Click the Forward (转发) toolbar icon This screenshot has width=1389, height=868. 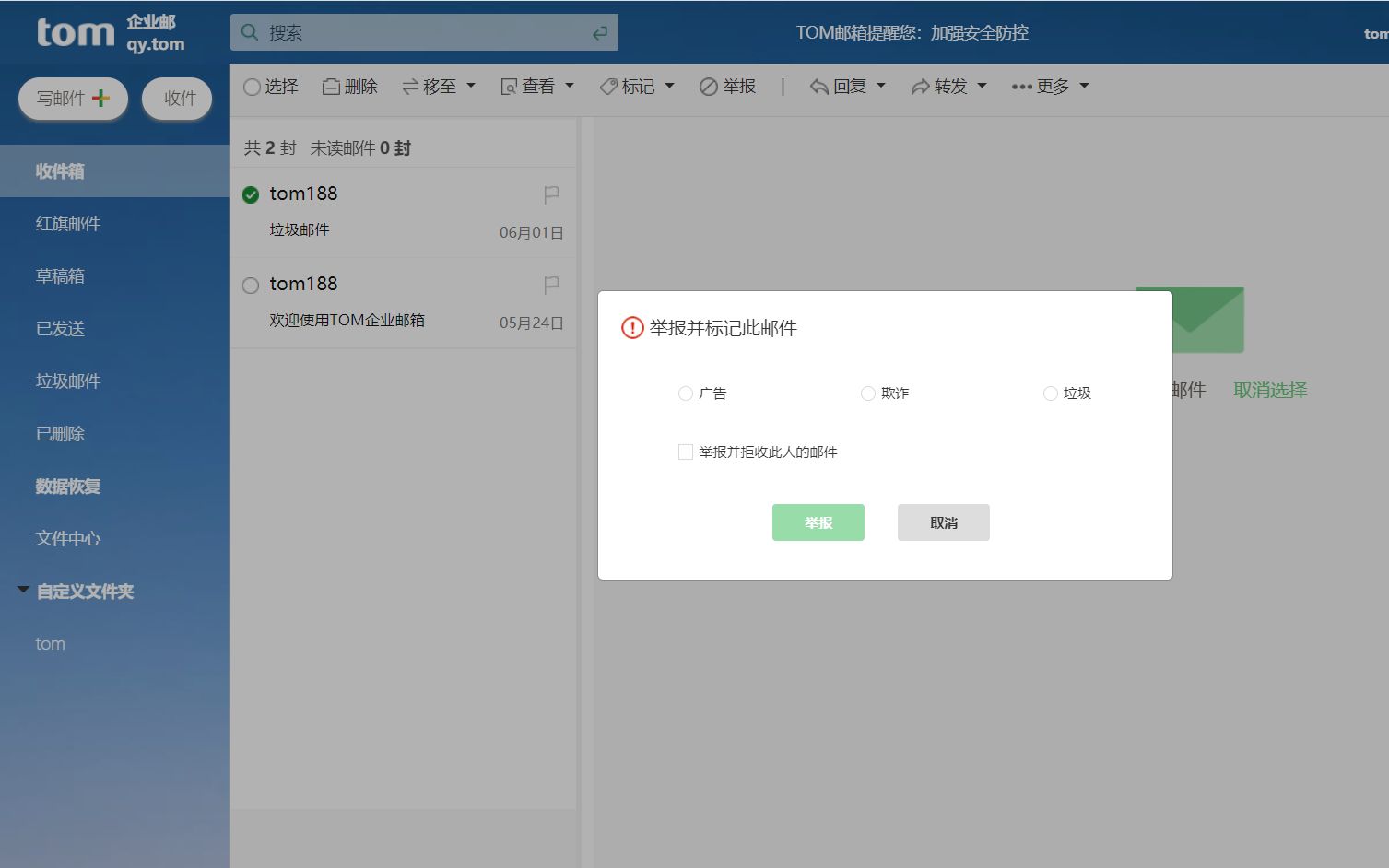[x=940, y=86]
